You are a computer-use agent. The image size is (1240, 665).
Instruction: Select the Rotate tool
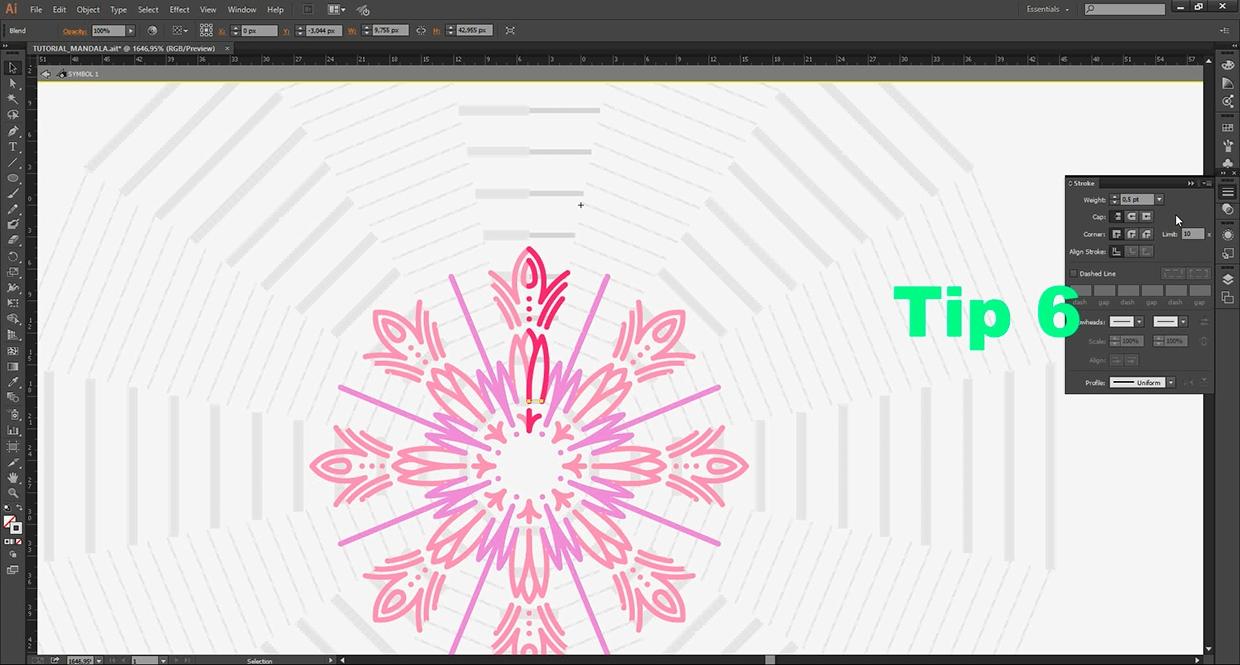pyautogui.click(x=12, y=256)
